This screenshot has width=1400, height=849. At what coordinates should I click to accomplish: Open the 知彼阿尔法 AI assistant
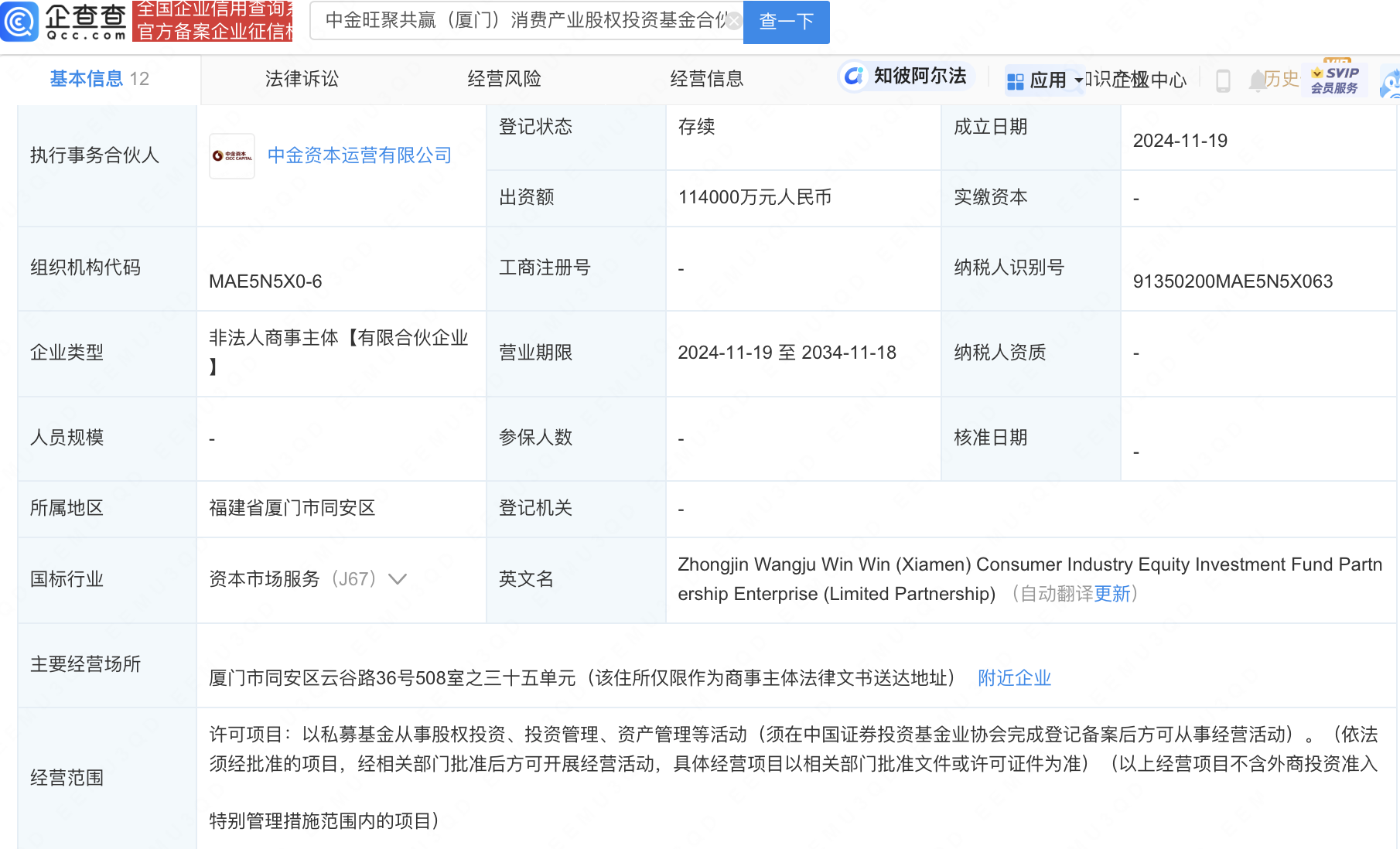906,77
